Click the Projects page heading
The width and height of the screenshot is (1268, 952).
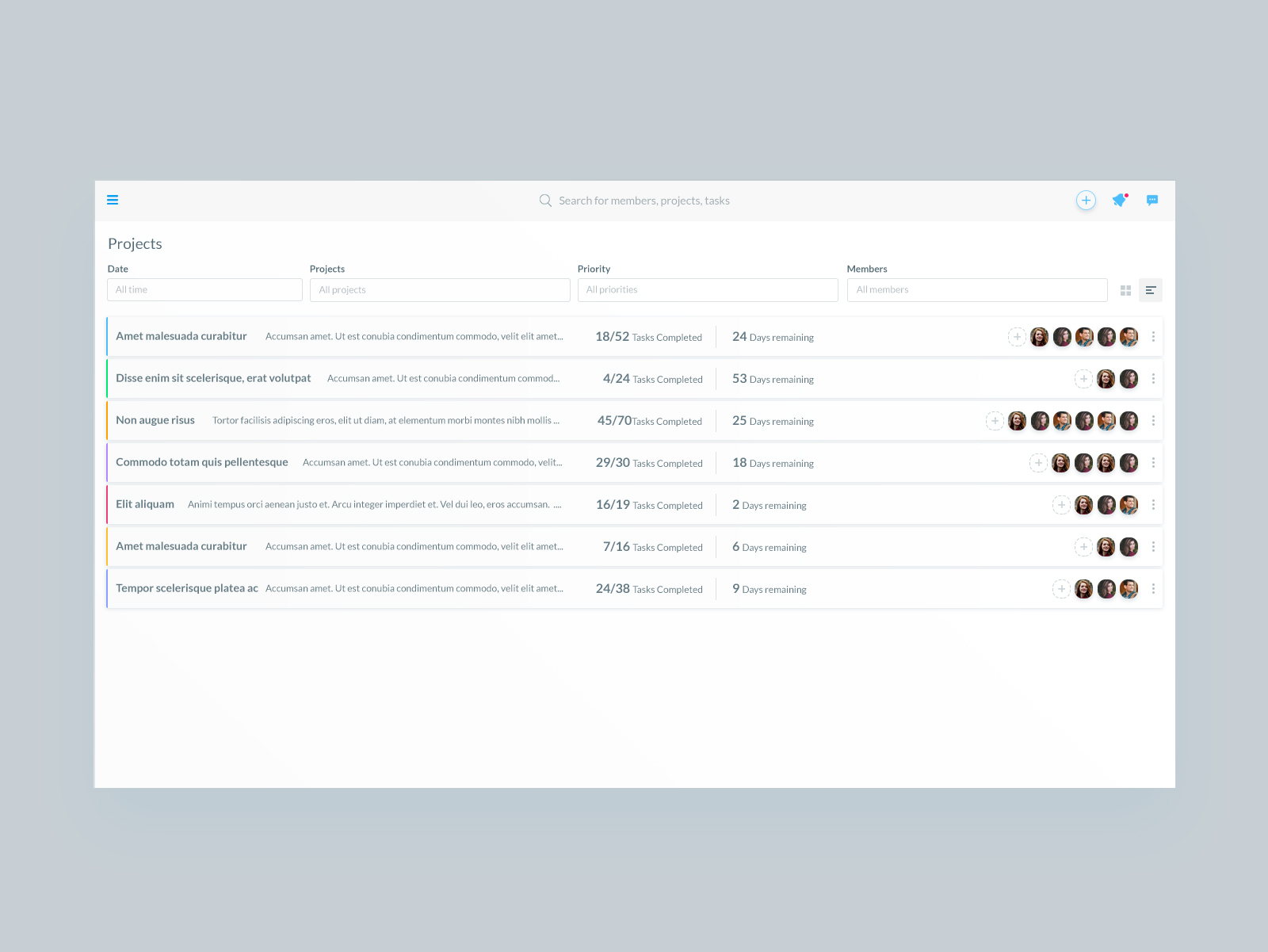(x=135, y=243)
